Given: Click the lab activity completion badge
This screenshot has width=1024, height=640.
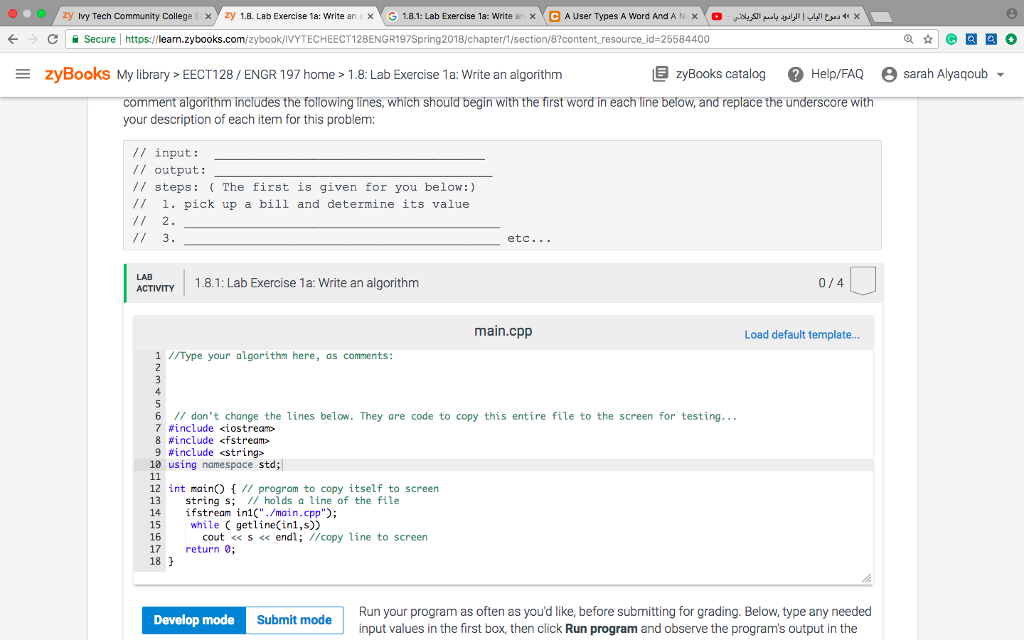Looking at the screenshot, I should [862, 282].
